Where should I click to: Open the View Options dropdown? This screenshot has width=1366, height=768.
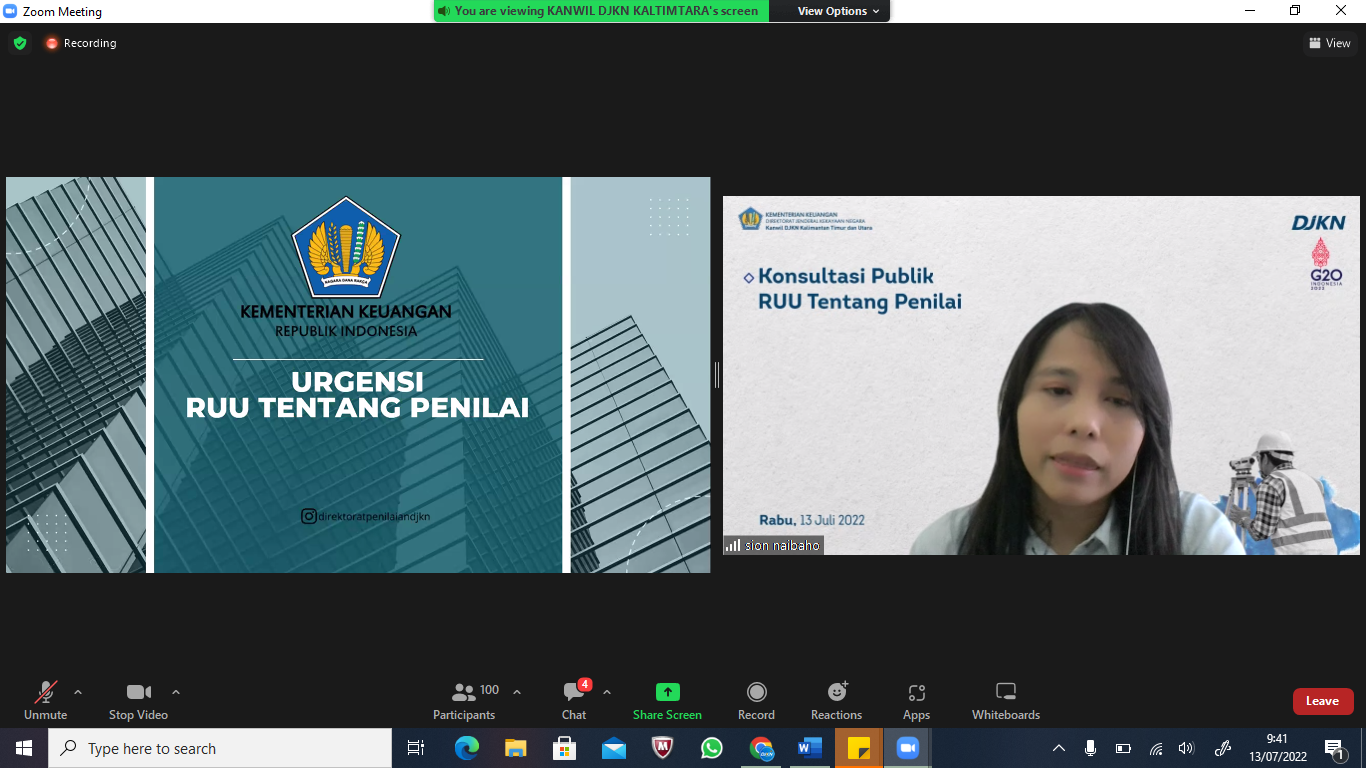[838, 11]
